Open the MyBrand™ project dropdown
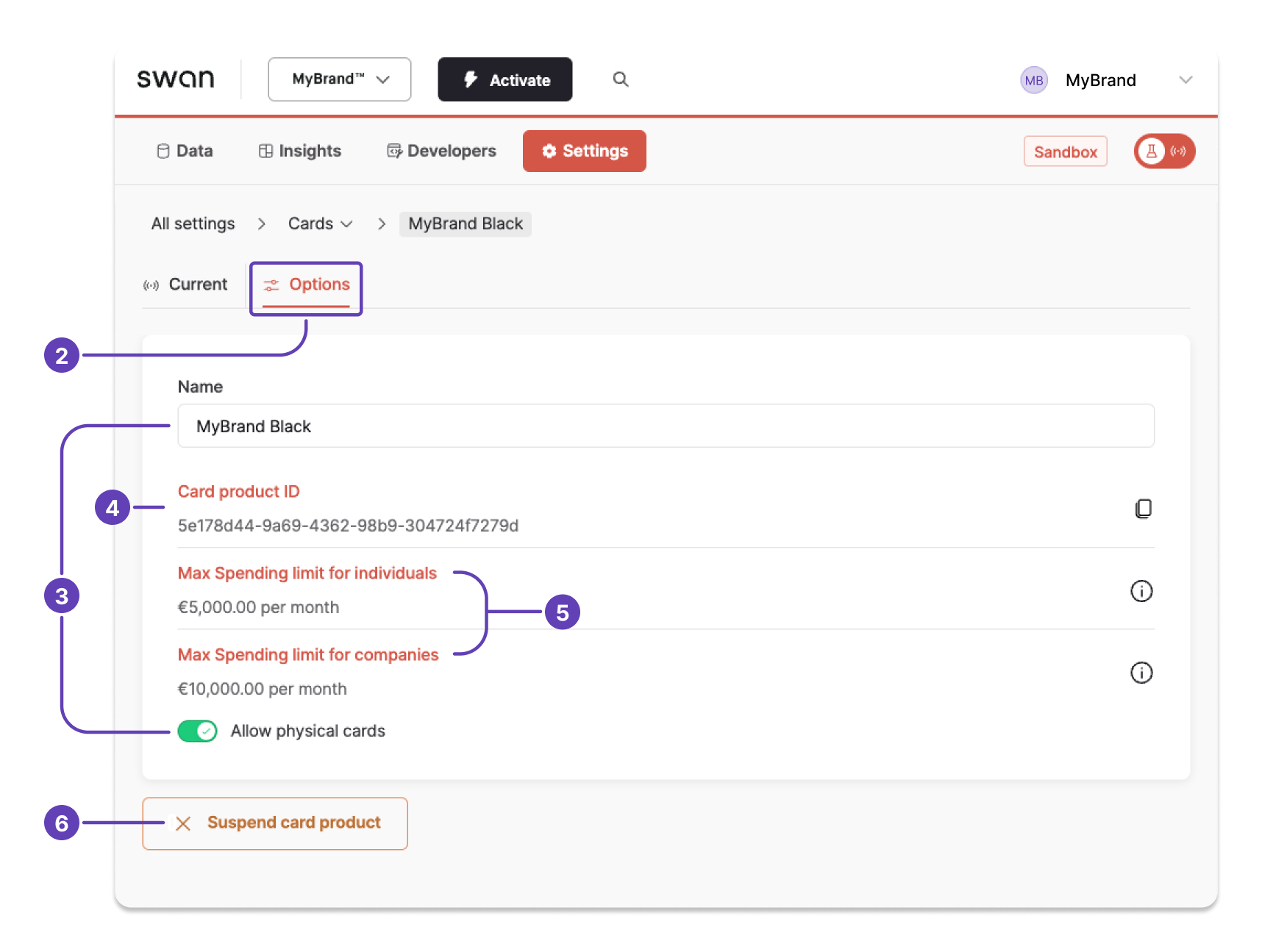The image size is (1262, 952). pyautogui.click(x=339, y=79)
